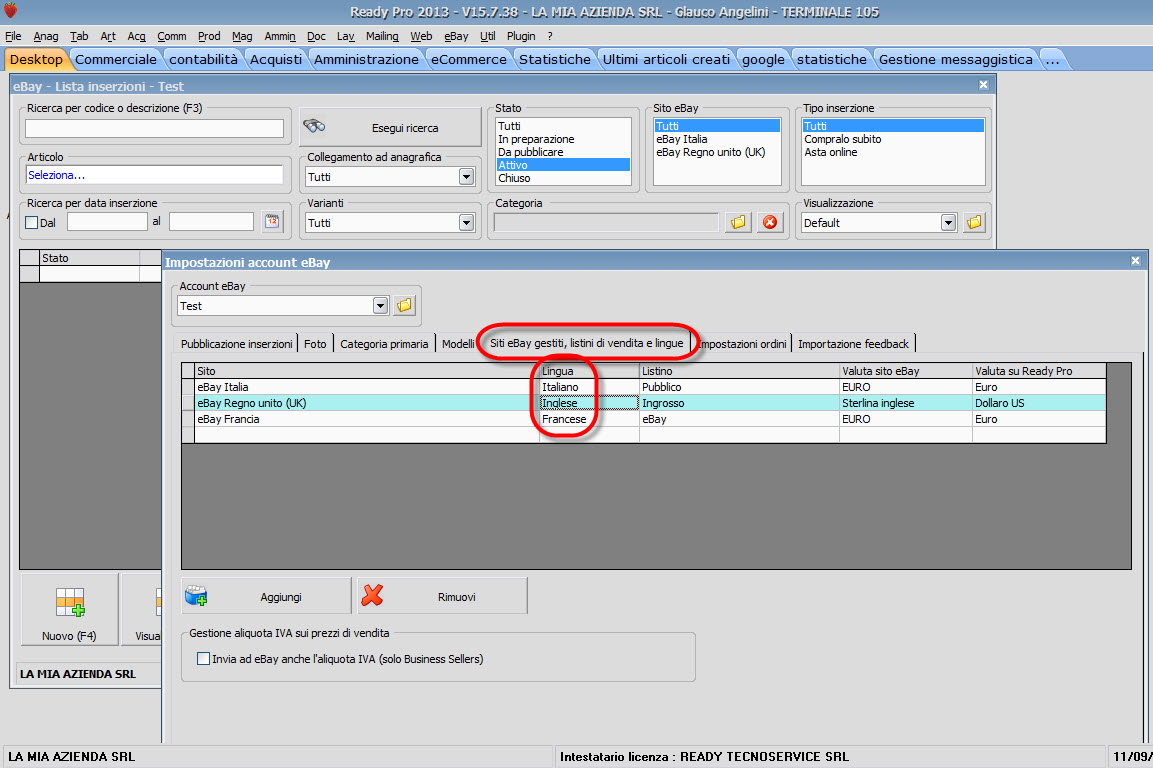Open the Foto tab

(x=315, y=344)
